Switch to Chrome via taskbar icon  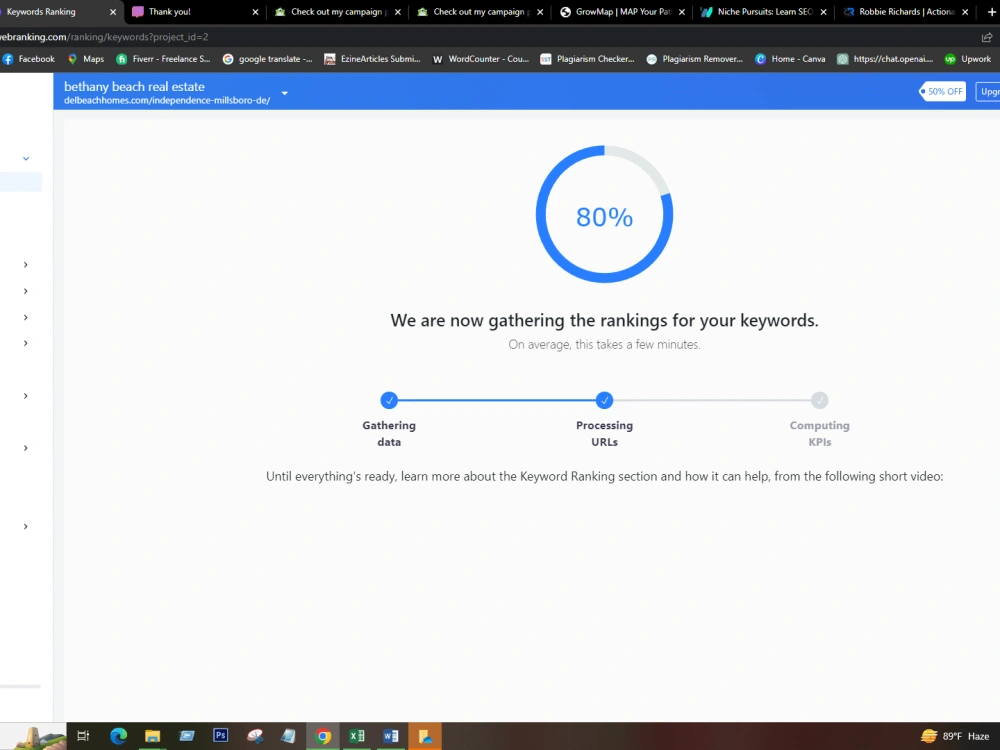click(323, 737)
